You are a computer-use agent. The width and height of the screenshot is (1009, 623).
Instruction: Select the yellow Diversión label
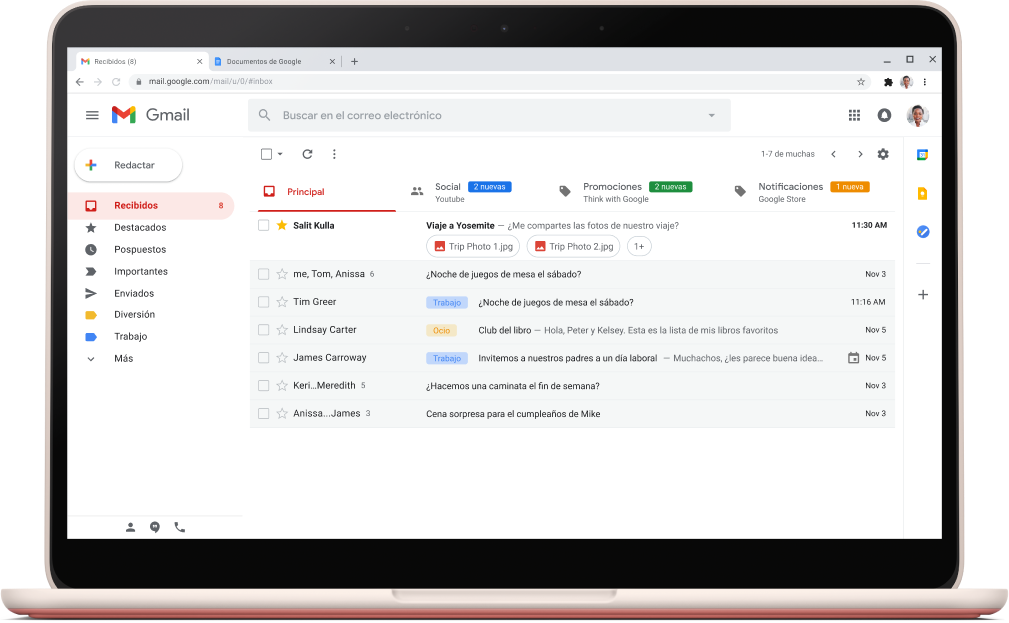click(x=134, y=314)
